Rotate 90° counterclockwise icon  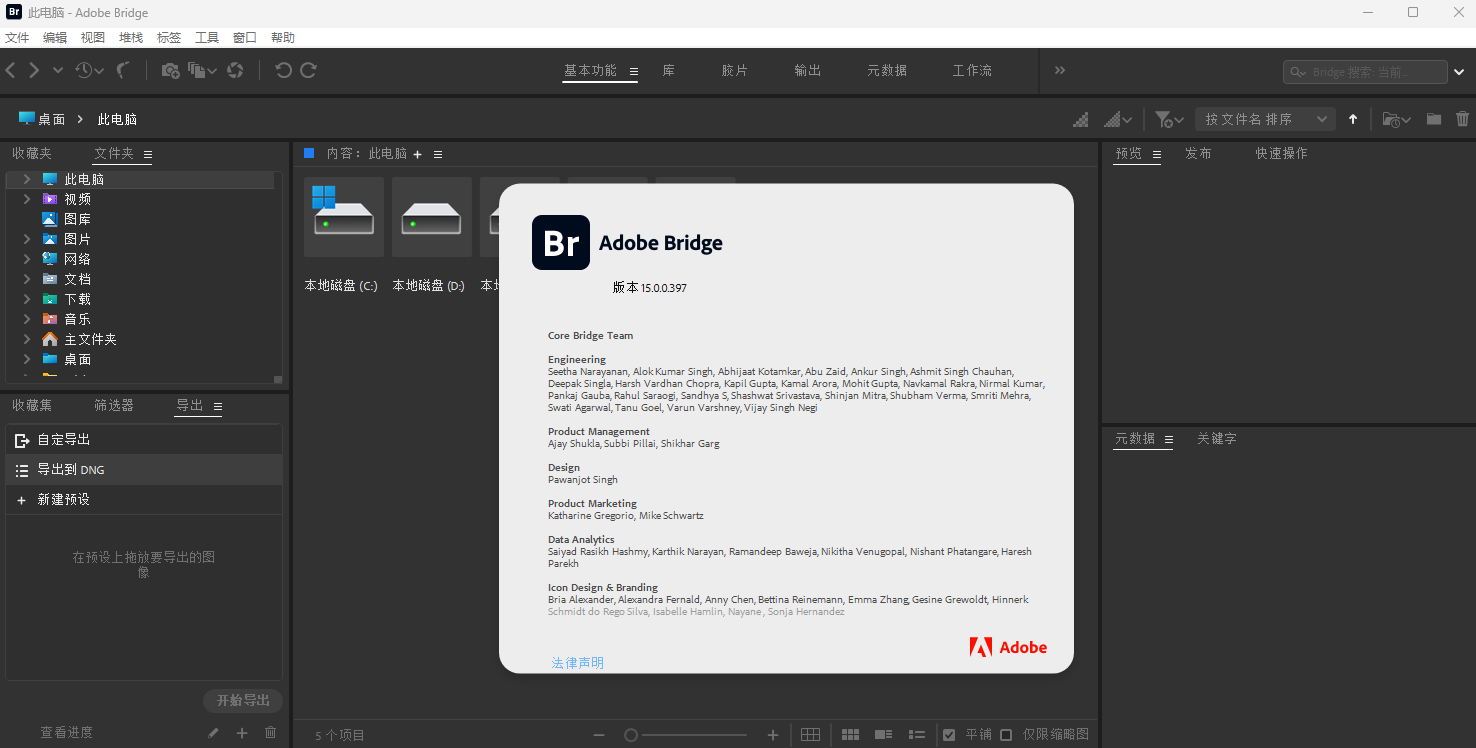pos(283,70)
